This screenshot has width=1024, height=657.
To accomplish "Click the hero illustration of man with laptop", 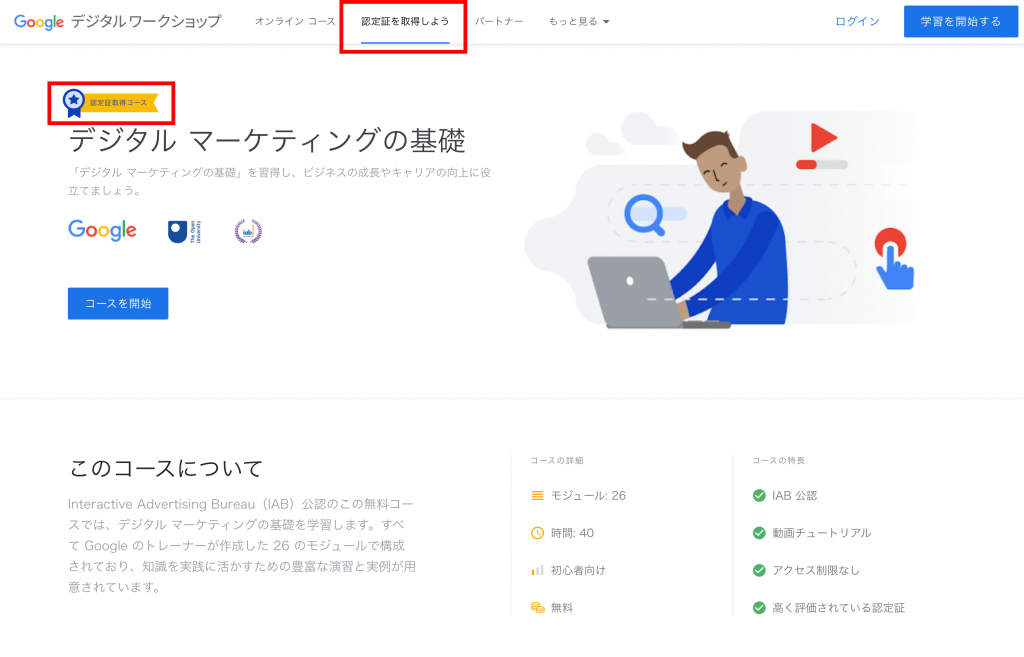I will click(x=720, y=228).
